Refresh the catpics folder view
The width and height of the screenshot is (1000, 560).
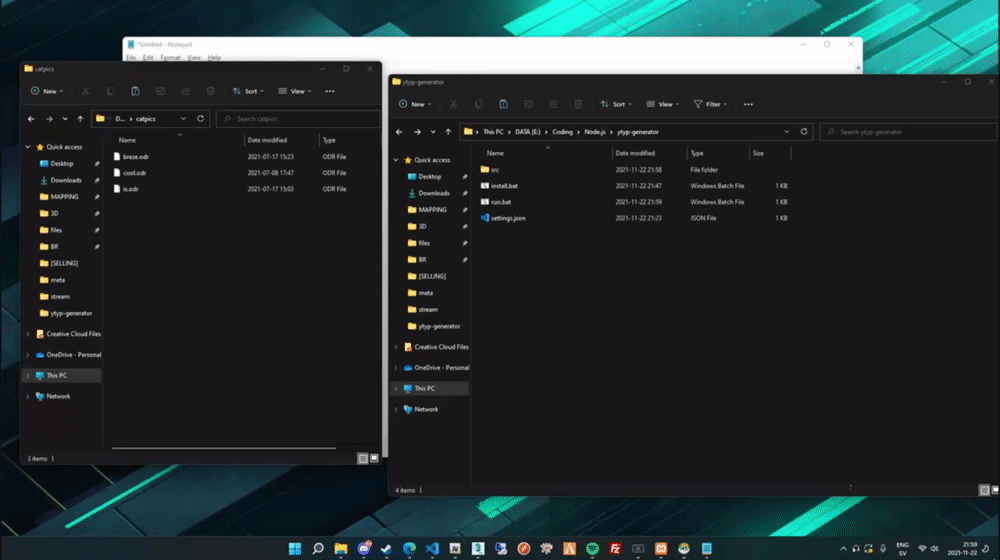200,119
